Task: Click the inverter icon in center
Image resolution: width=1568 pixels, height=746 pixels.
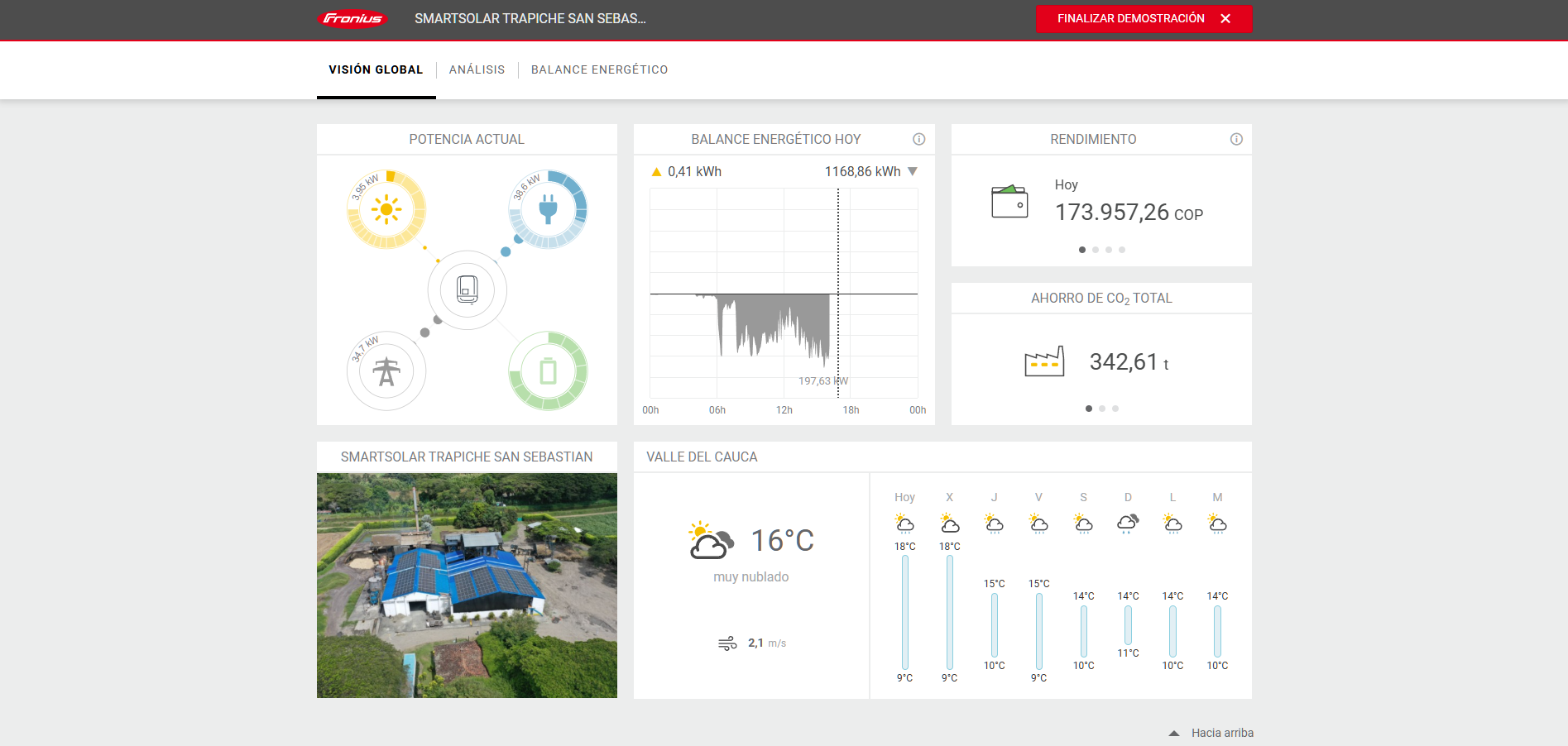Action: tap(468, 290)
